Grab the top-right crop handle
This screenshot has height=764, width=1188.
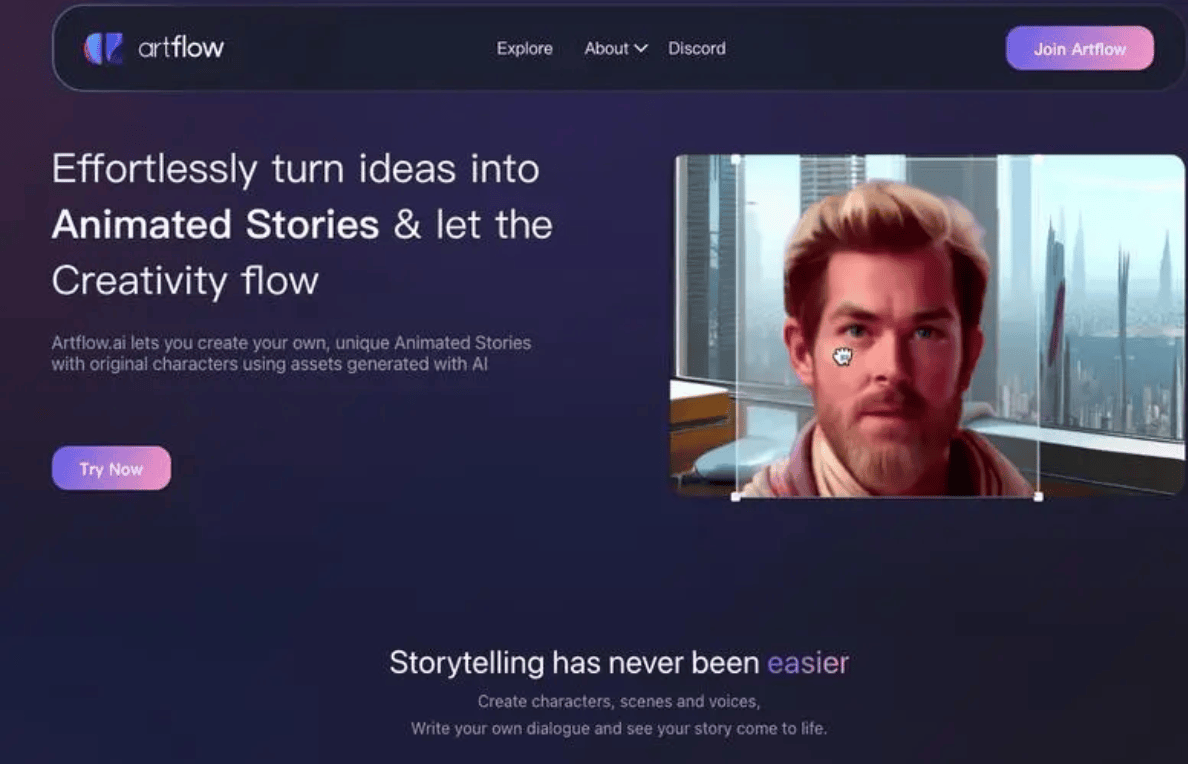[1037, 159]
